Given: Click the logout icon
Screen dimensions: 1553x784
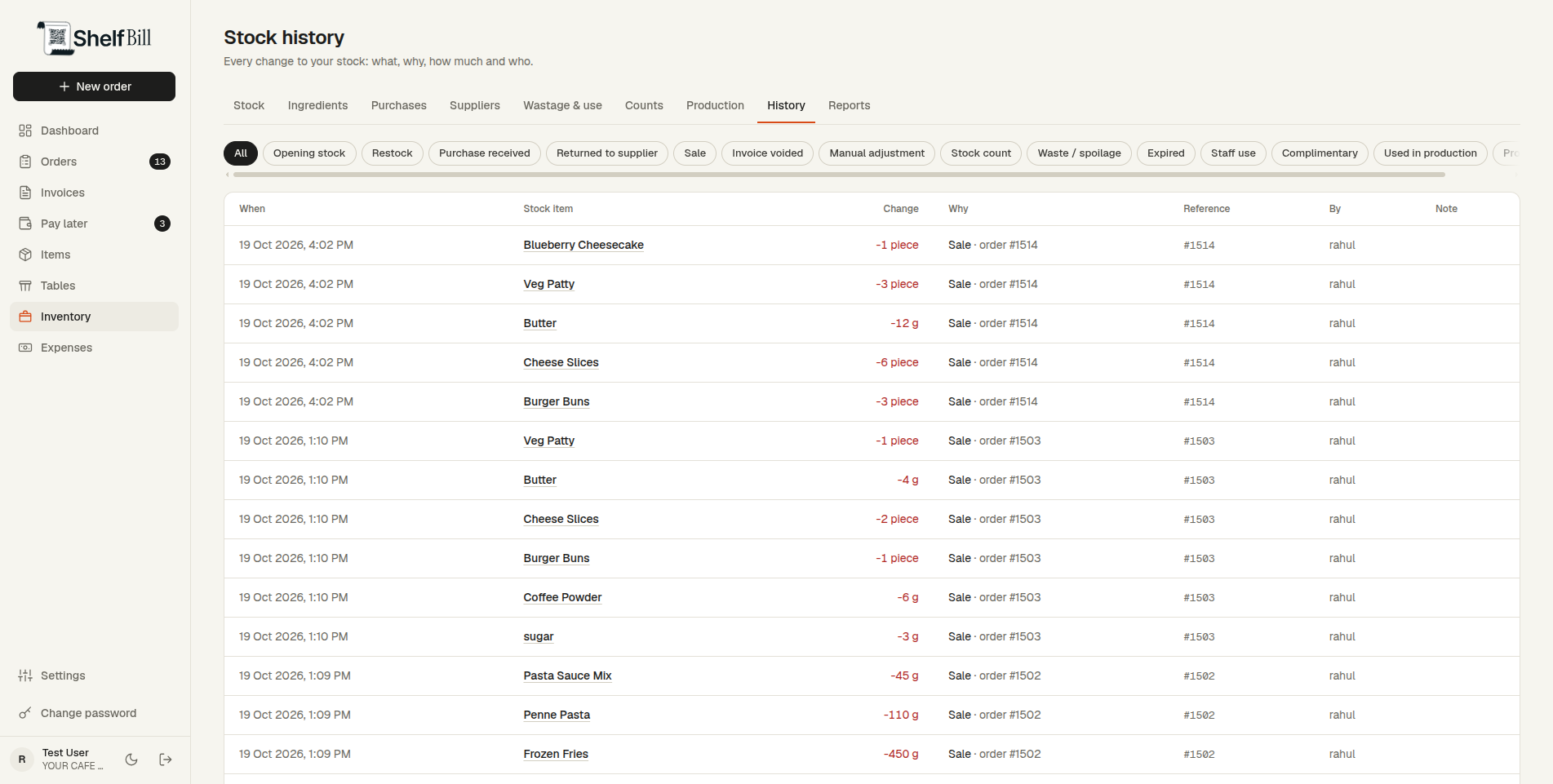Looking at the screenshot, I should [x=166, y=760].
